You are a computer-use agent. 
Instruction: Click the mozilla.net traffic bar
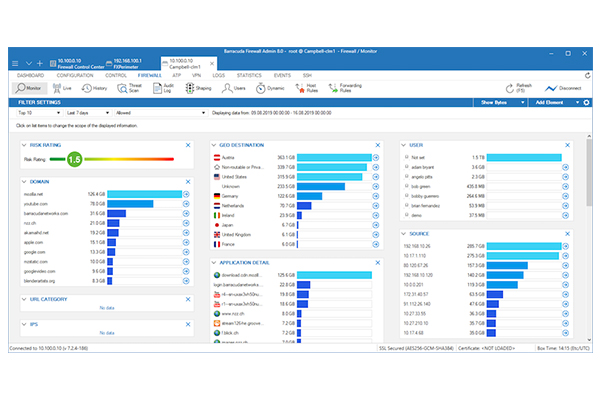click(144, 194)
